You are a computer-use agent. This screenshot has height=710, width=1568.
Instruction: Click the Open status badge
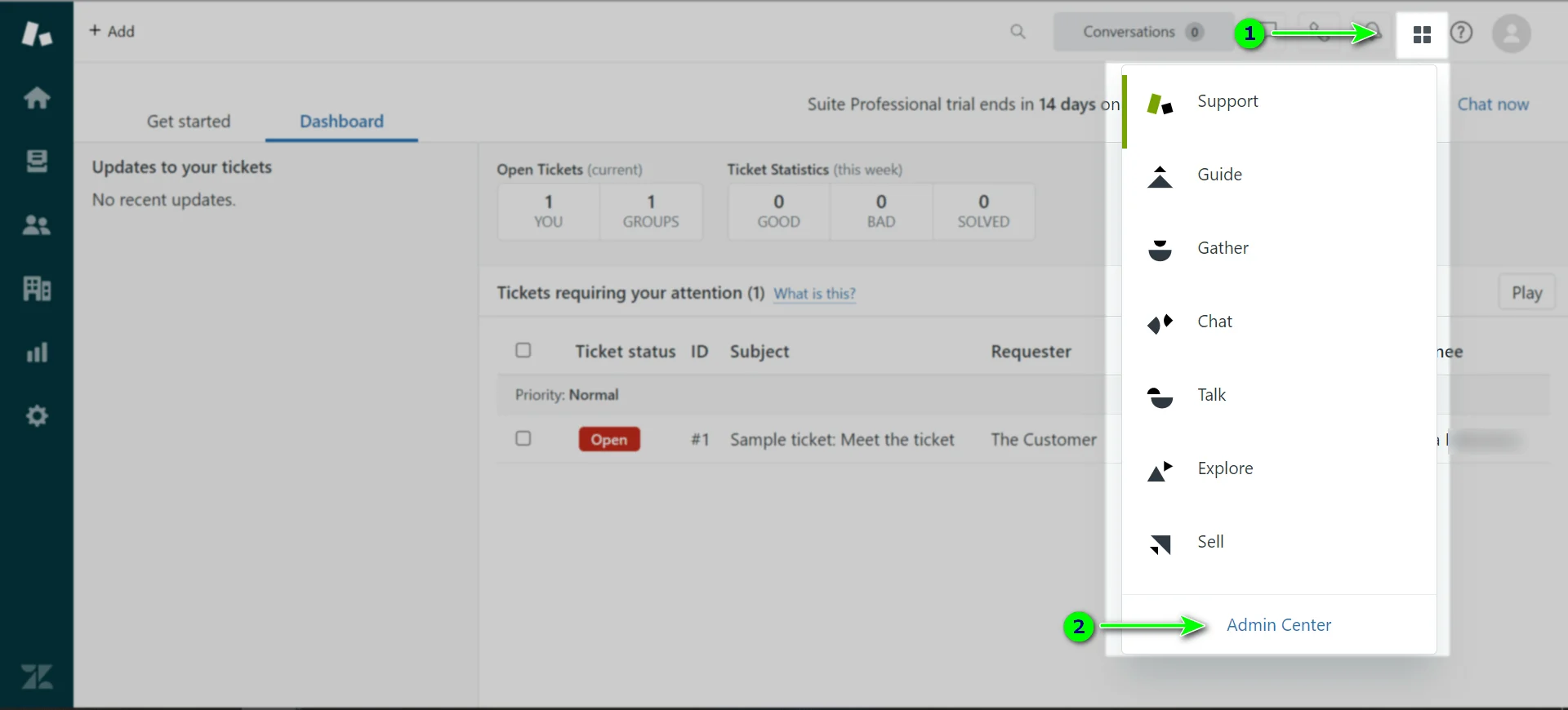pyautogui.click(x=609, y=439)
